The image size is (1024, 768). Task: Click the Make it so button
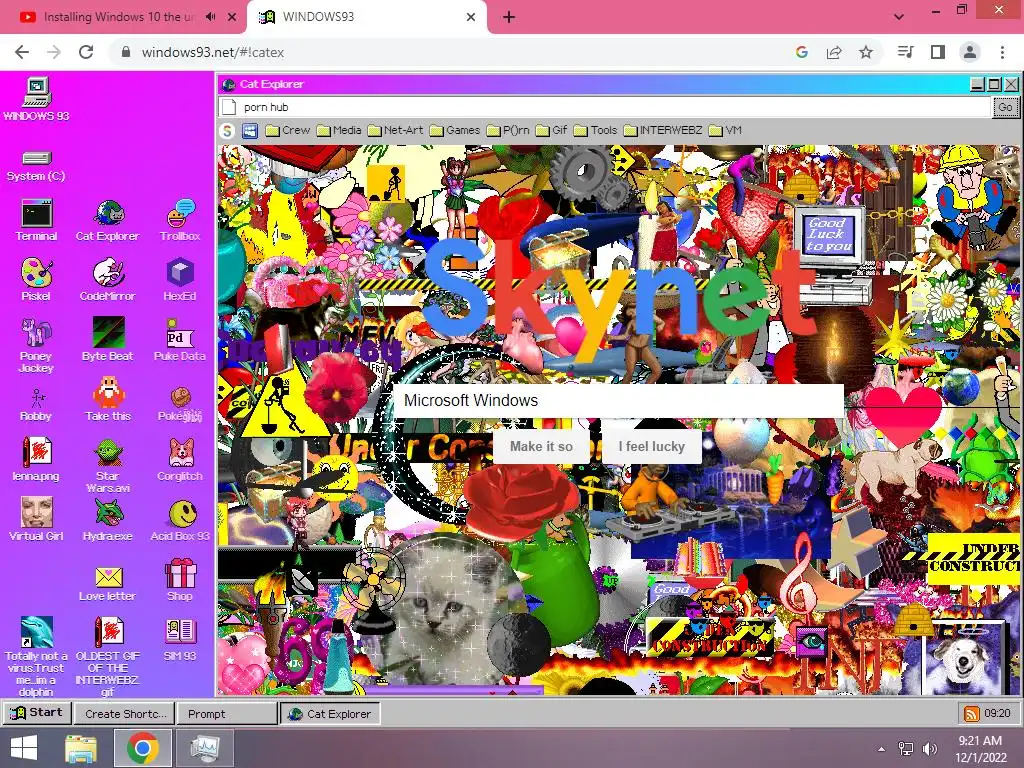[541, 446]
